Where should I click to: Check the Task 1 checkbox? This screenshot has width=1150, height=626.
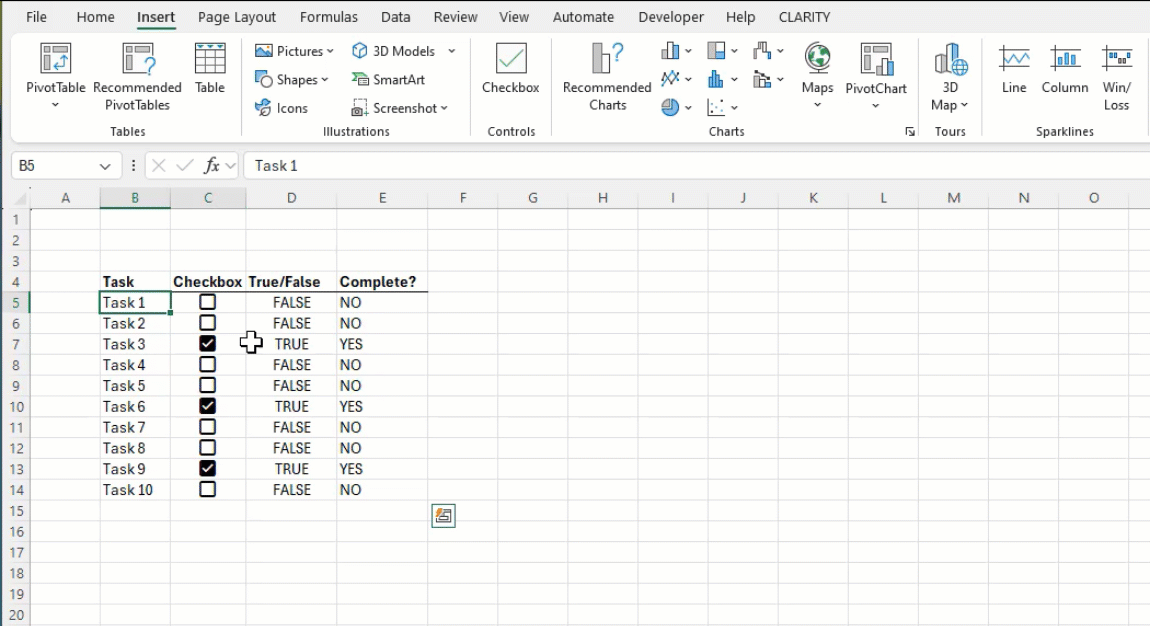[207, 302]
